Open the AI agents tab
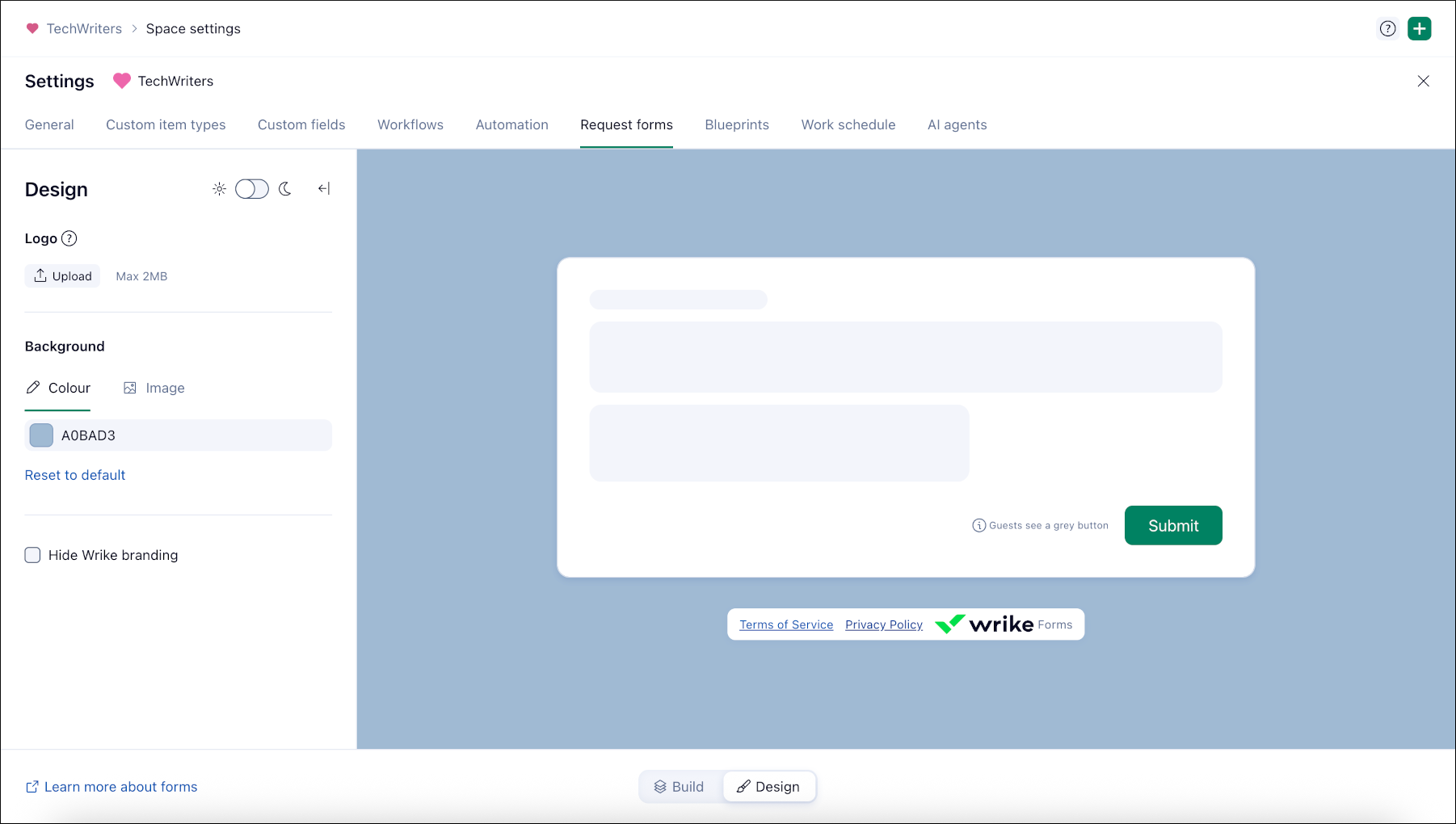 [957, 124]
